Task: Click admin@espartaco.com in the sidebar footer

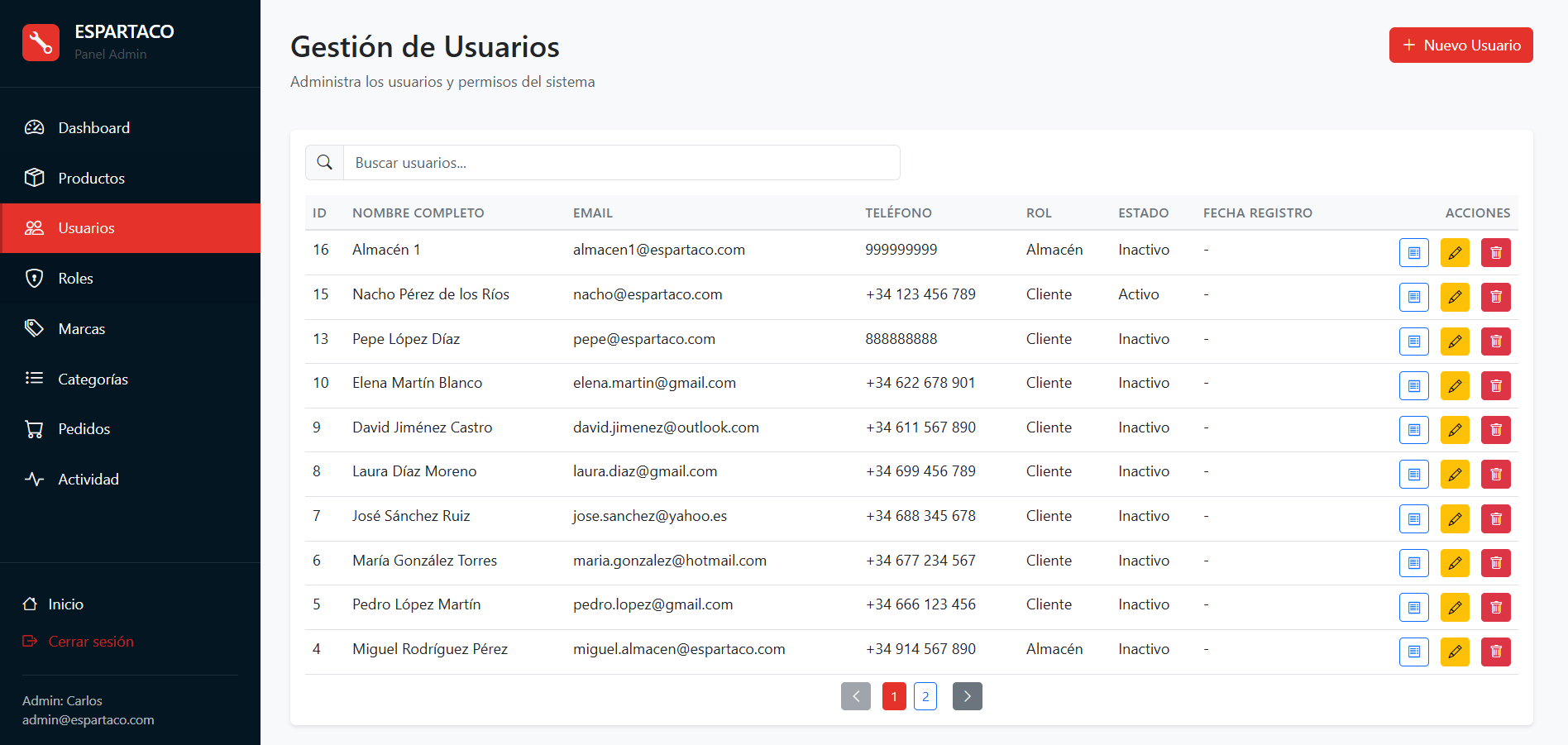Action: click(x=88, y=720)
